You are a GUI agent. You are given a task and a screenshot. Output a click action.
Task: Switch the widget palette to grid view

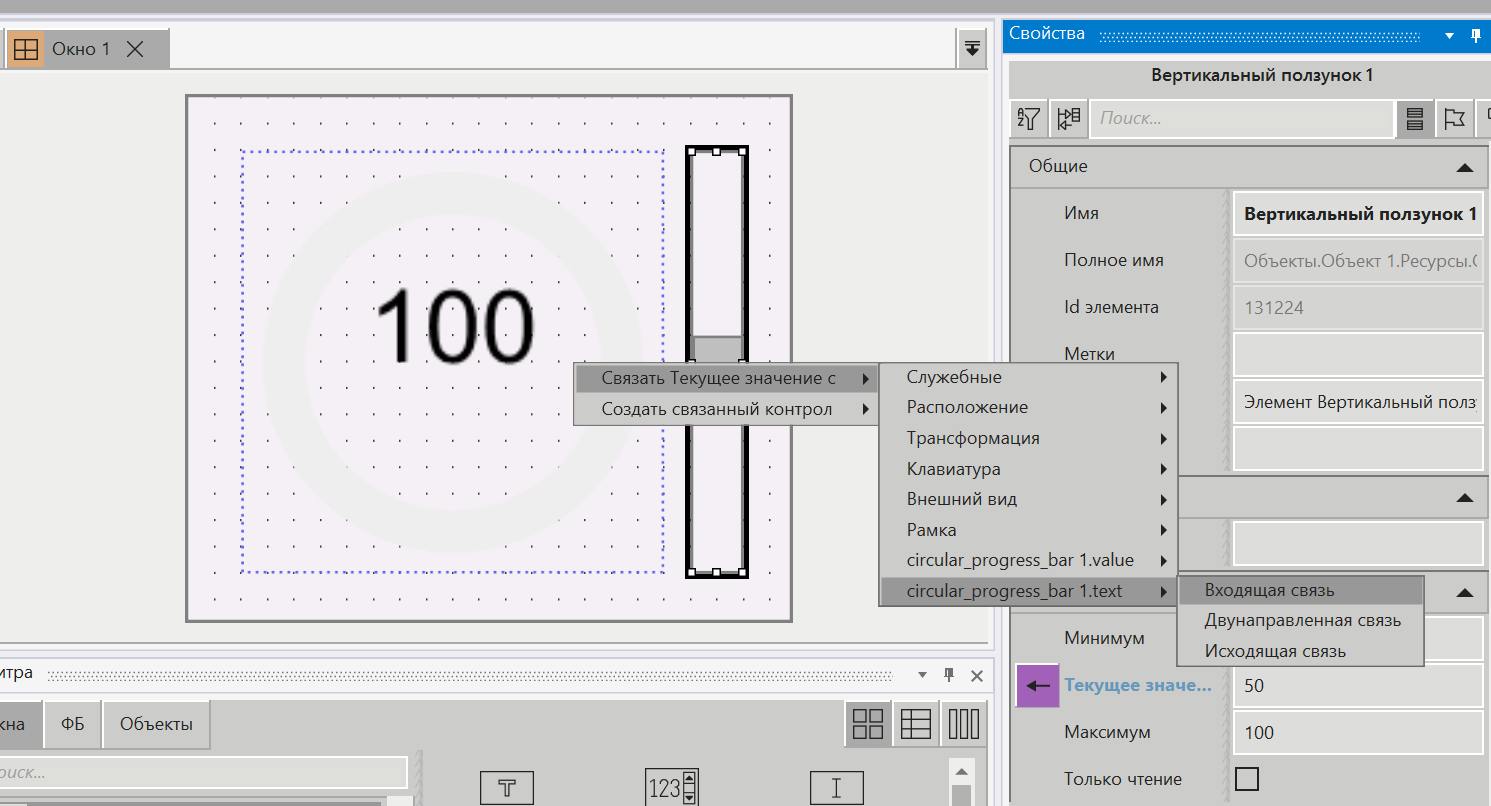coord(867,723)
